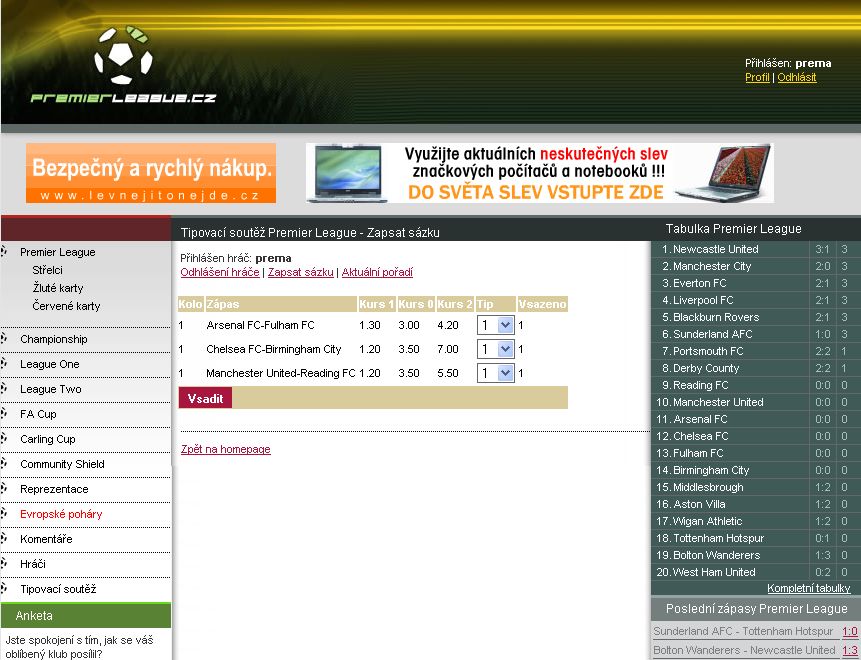Viewport: 861px width, 660px height.
Task: Click the 1:0 Sunderland-Tottenham score link
Action: pos(849,631)
